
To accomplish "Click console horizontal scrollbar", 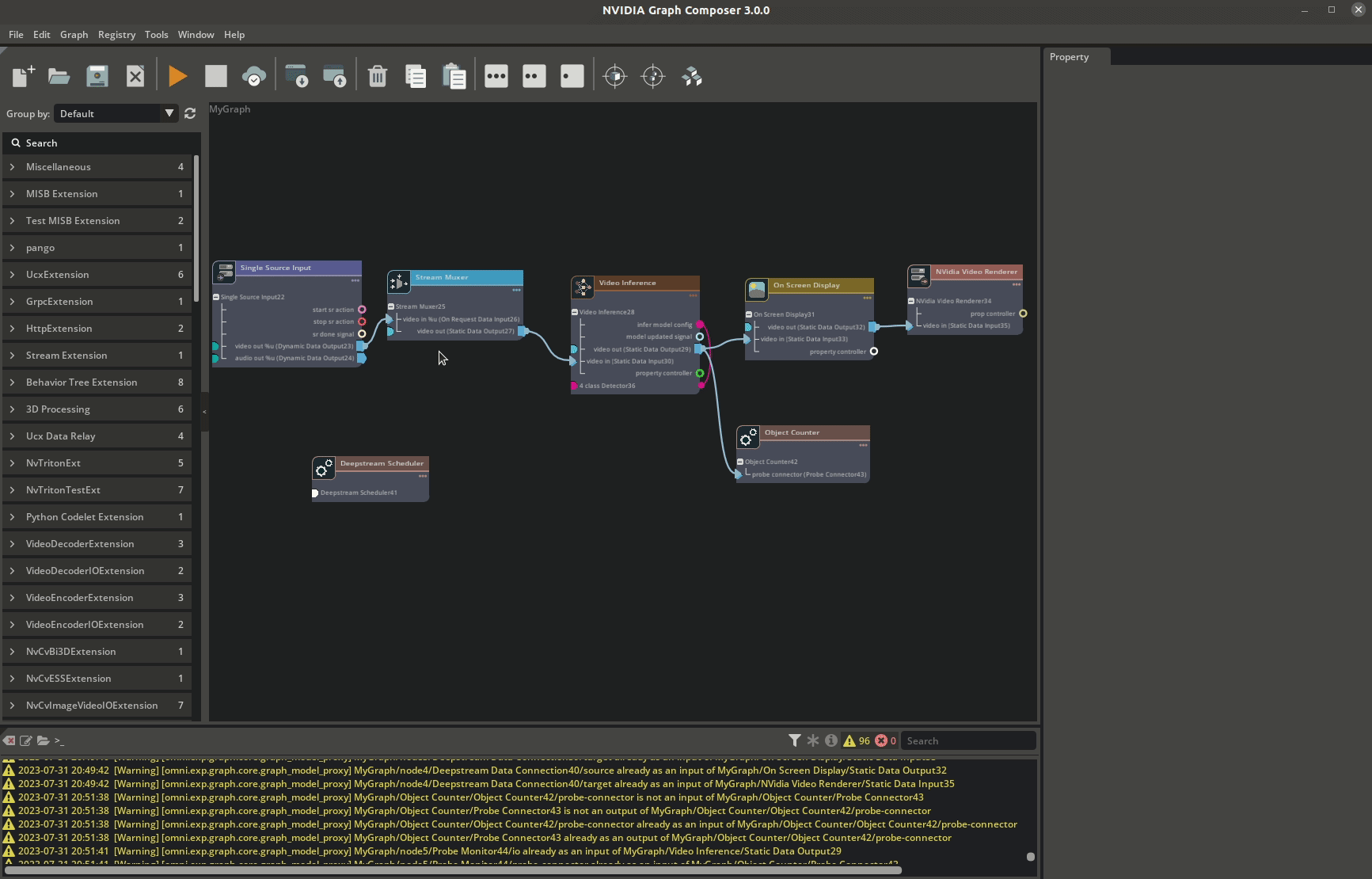I will coord(453,870).
